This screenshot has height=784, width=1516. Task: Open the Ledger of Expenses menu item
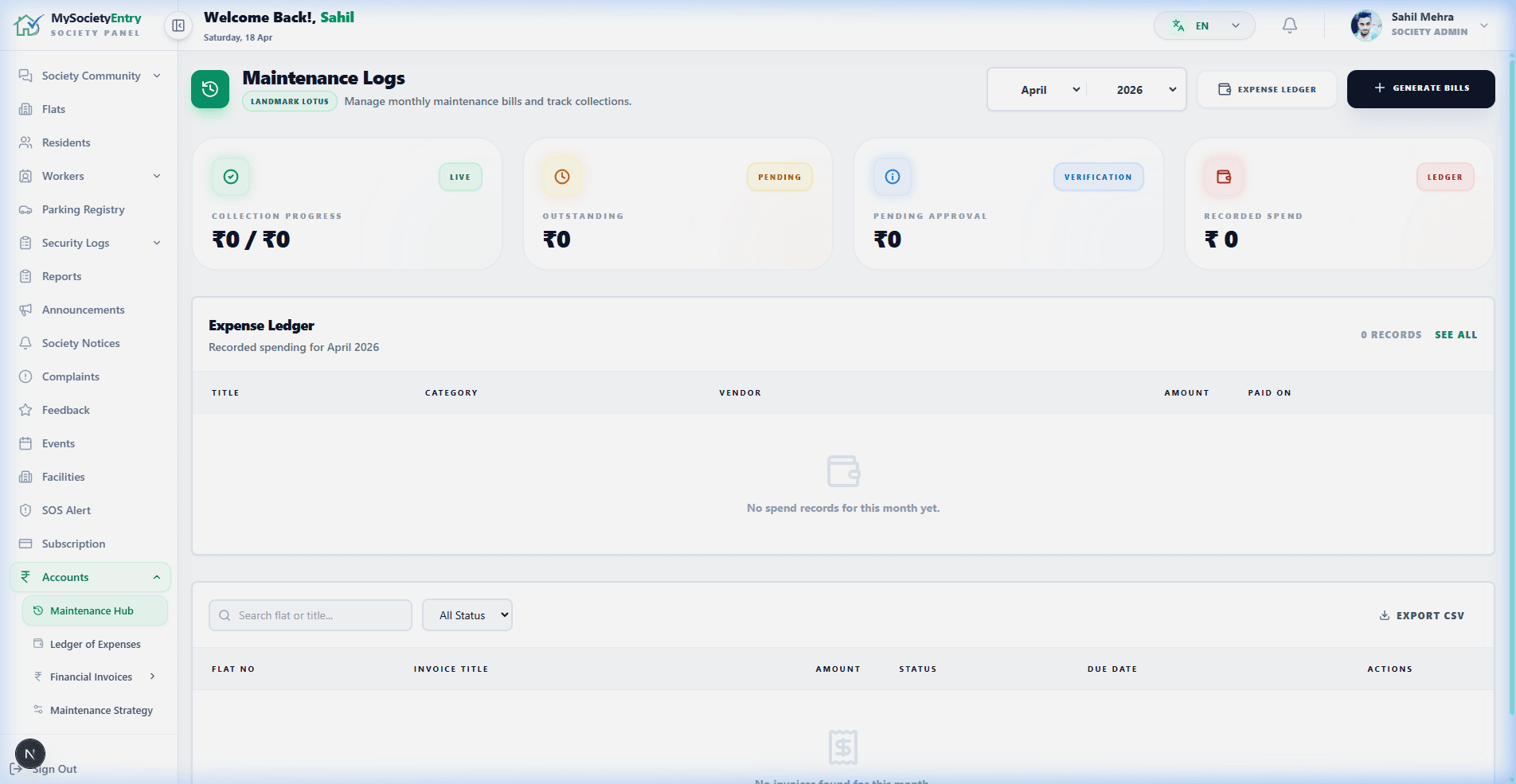coord(95,644)
